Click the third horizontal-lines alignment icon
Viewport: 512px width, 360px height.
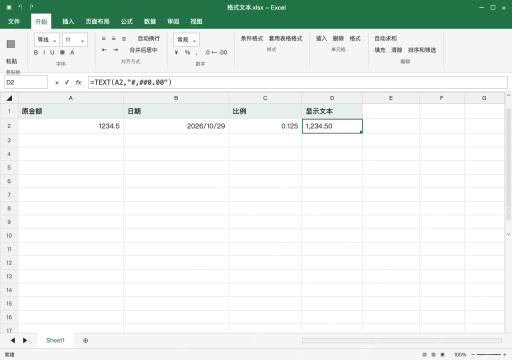click(x=124, y=39)
